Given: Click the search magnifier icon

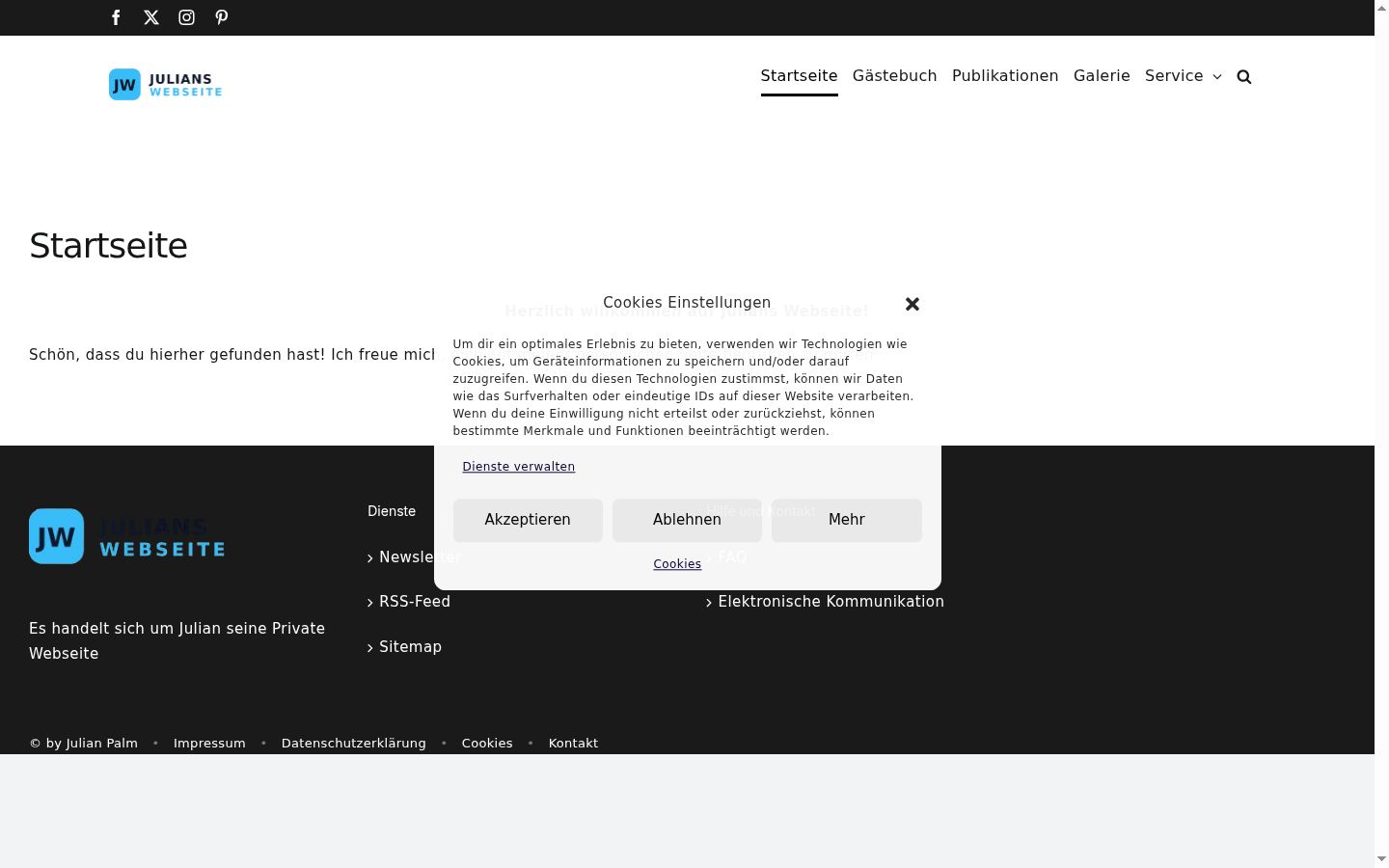Looking at the screenshot, I should pos(1244,76).
